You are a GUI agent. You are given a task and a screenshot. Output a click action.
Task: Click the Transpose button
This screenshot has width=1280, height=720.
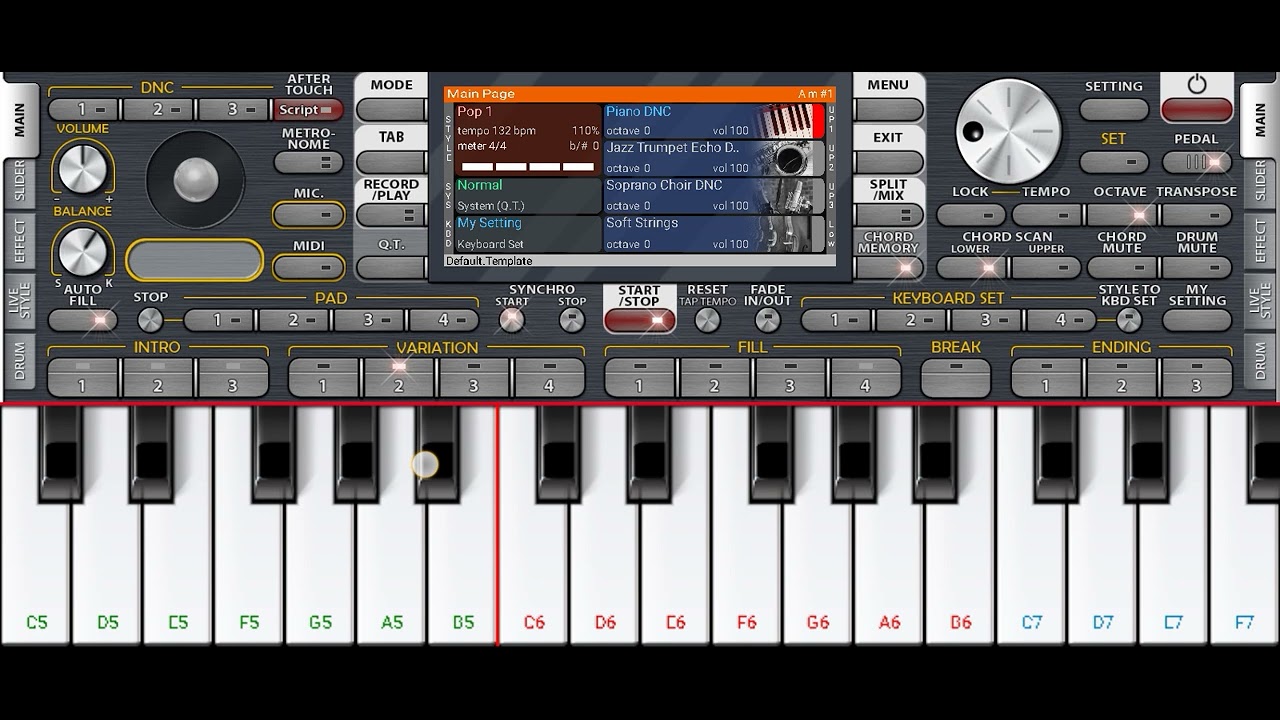(x=1197, y=214)
